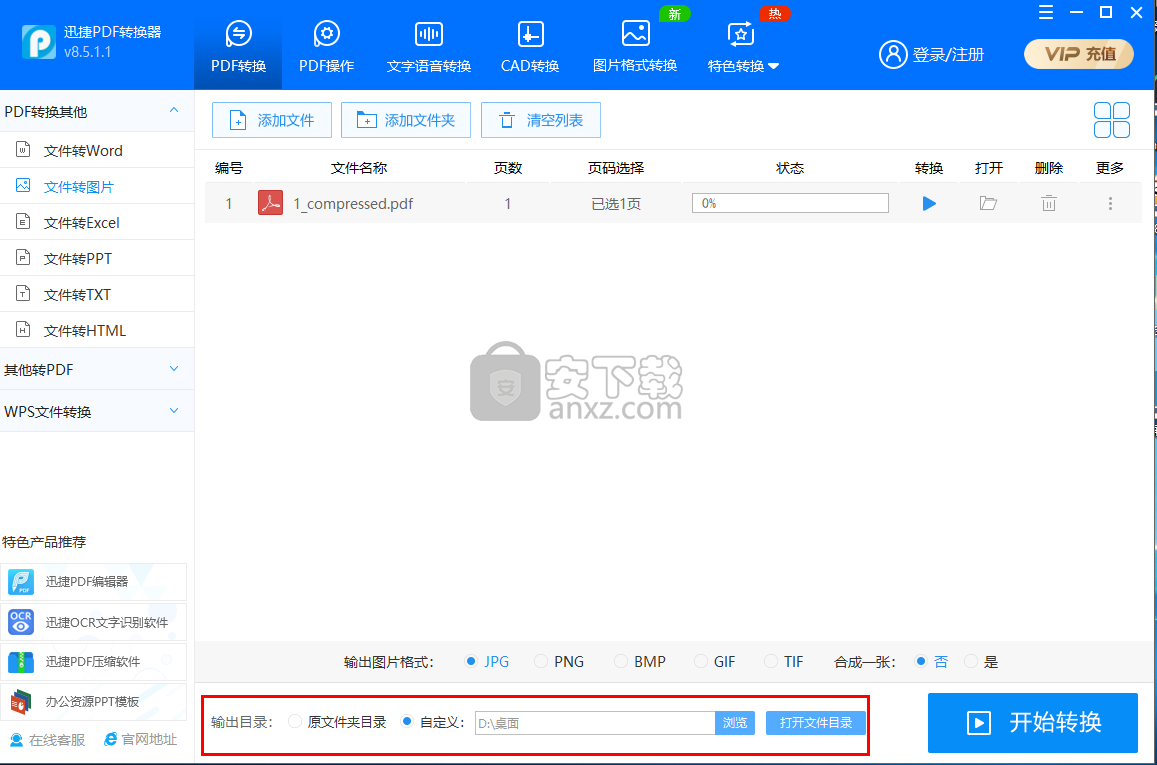
Task: Click the 添加文件 button
Action: (x=272, y=120)
